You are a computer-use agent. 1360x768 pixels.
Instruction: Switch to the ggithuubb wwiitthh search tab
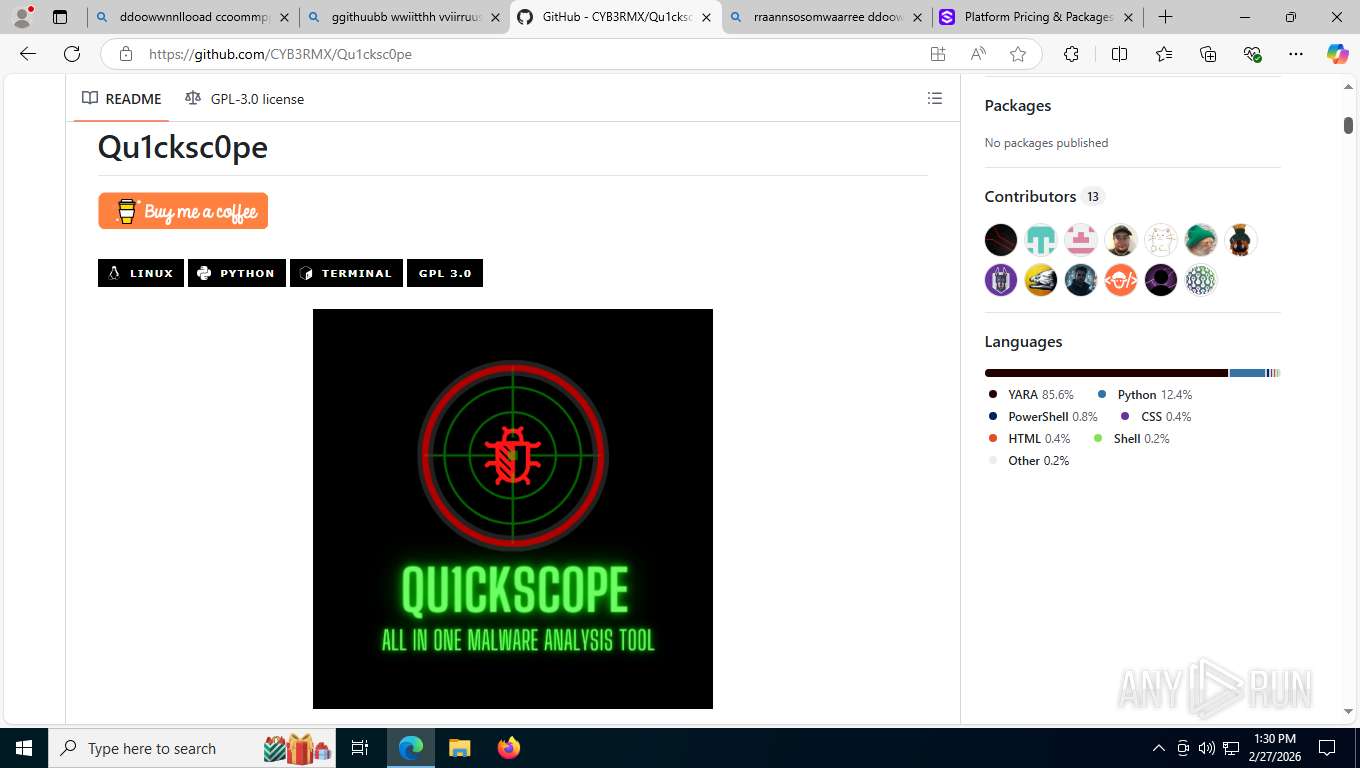pos(406,17)
